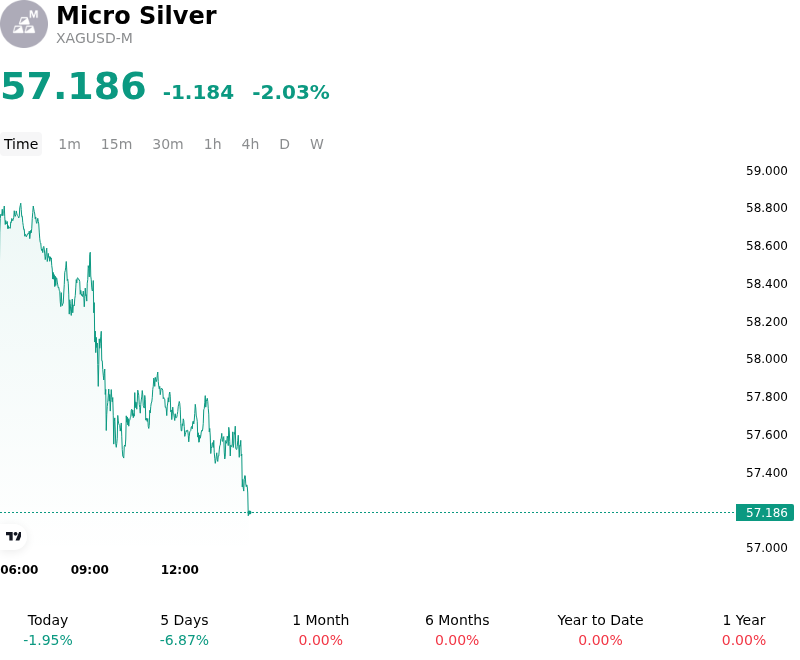Click the Today performance range
Image resolution: width=800 pixels, height=660 pixels.
[48, 630]
